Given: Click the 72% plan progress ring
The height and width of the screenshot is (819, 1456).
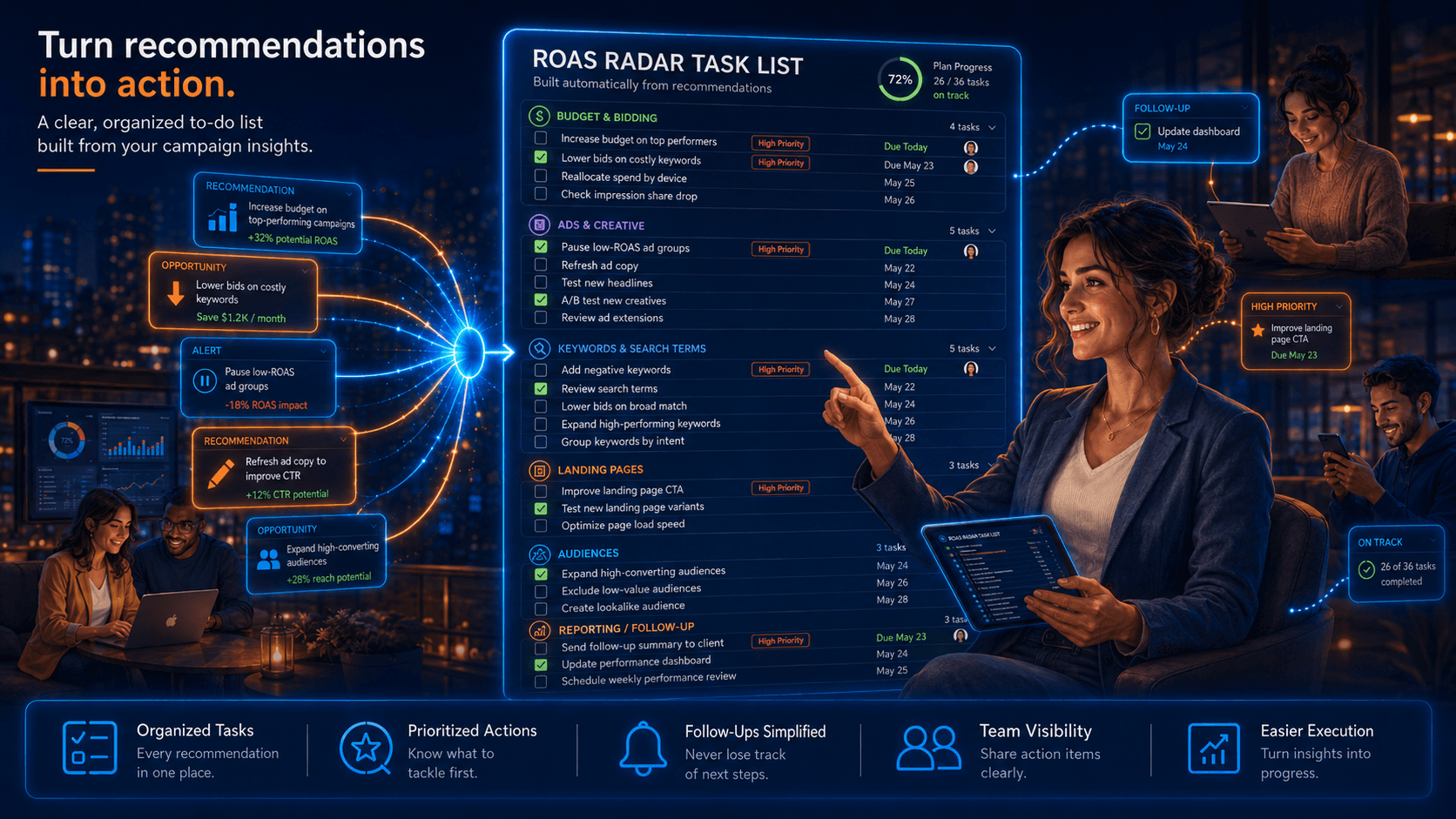Looking at the screenshot, I should (900, 79).
